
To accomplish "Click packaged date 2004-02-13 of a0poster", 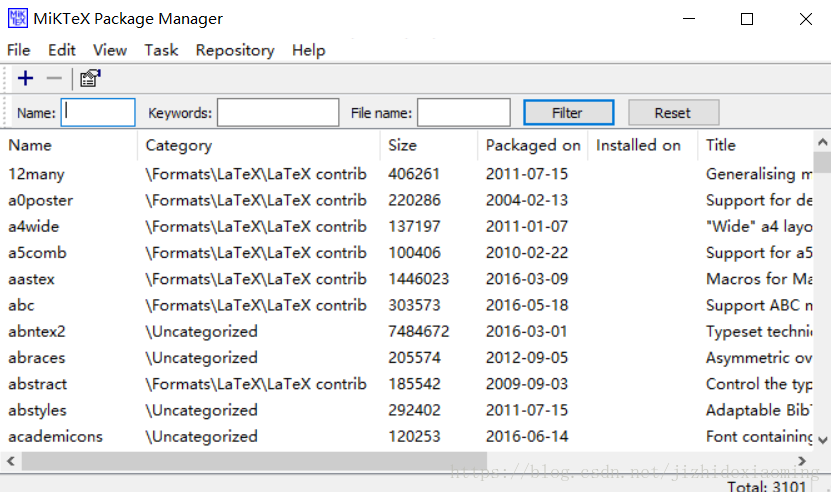I will point(527,200).
